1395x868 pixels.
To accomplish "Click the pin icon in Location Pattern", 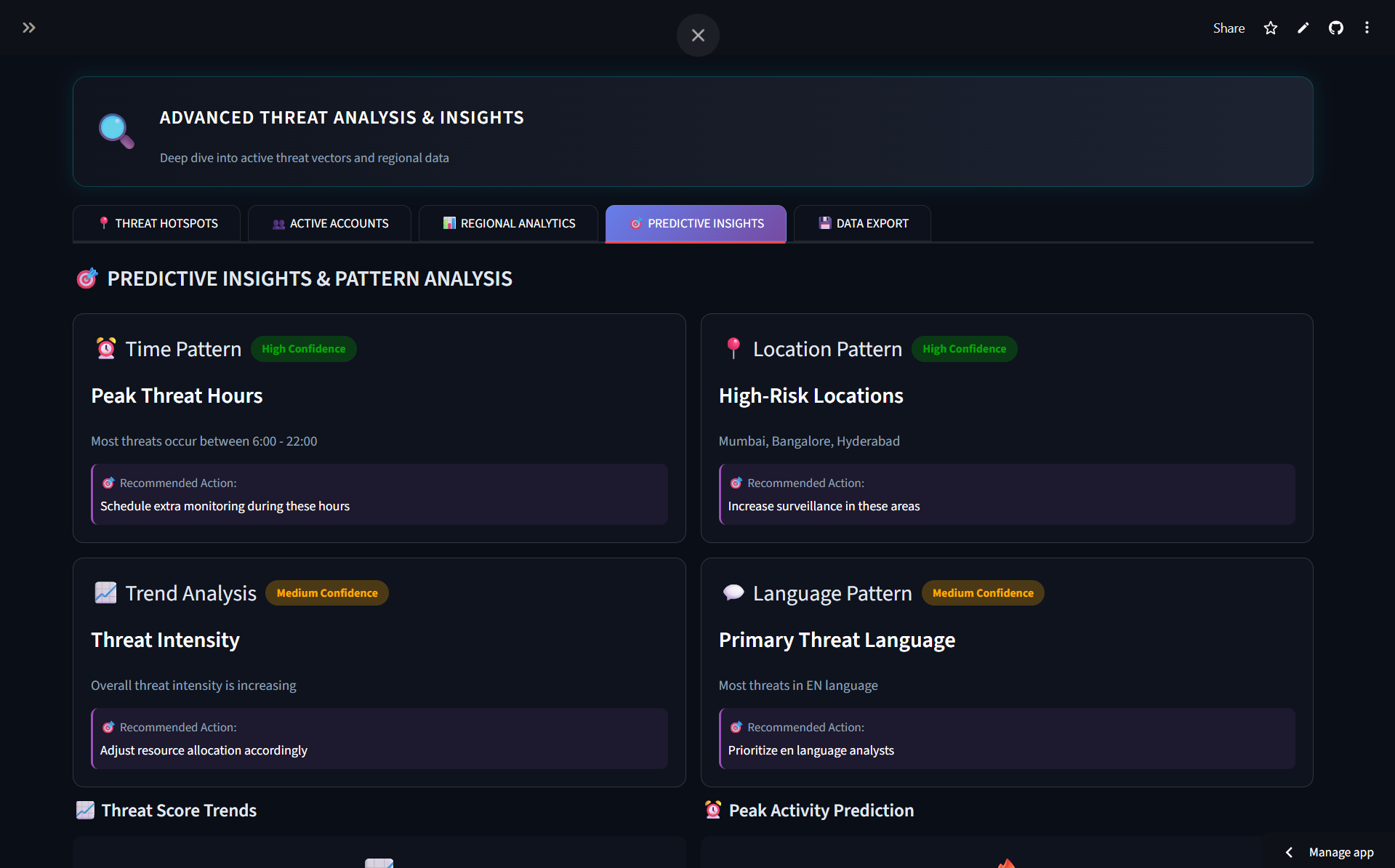I will pos(733,349).
